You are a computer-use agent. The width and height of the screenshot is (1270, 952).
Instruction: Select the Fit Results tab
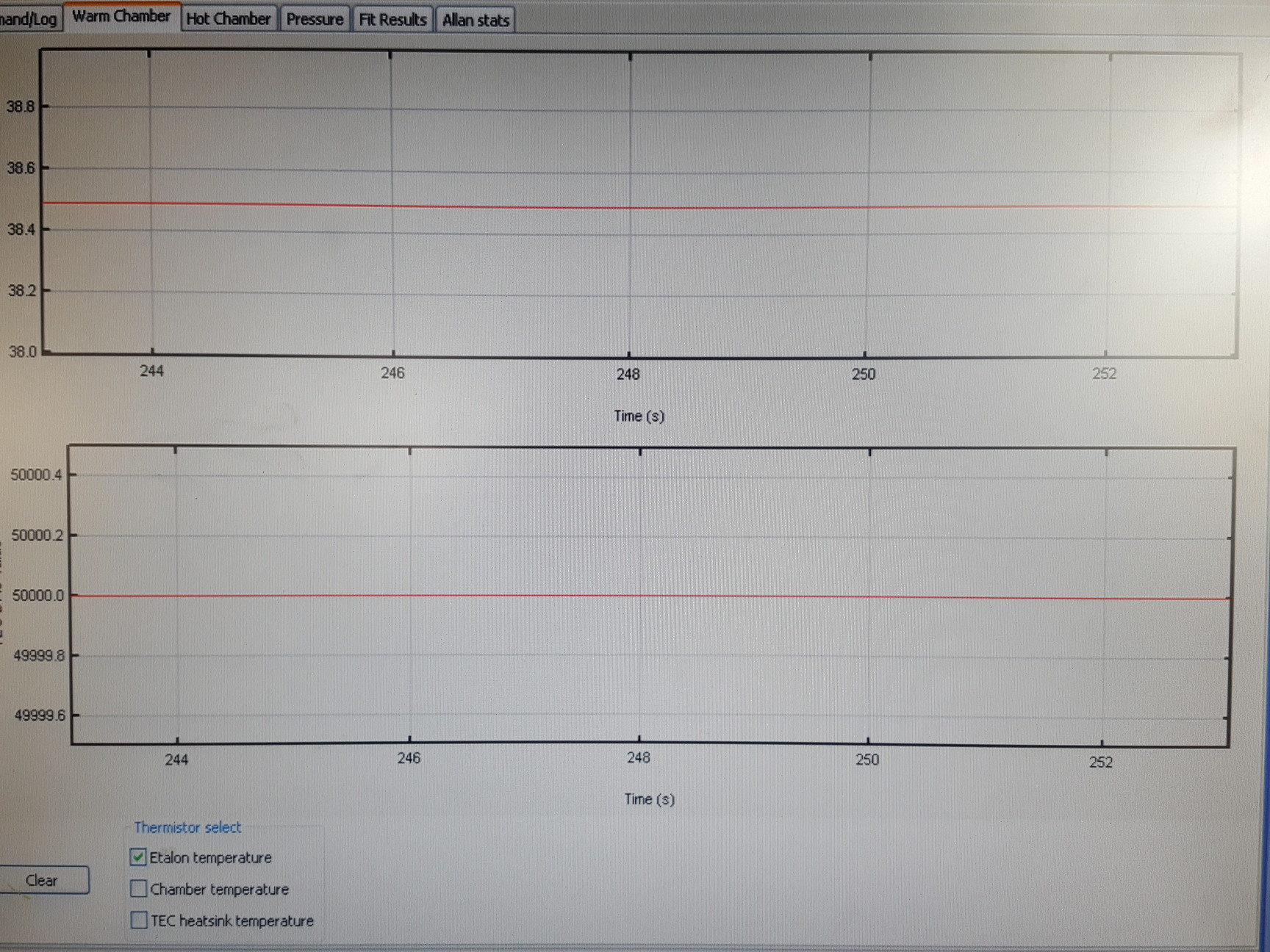392,20
